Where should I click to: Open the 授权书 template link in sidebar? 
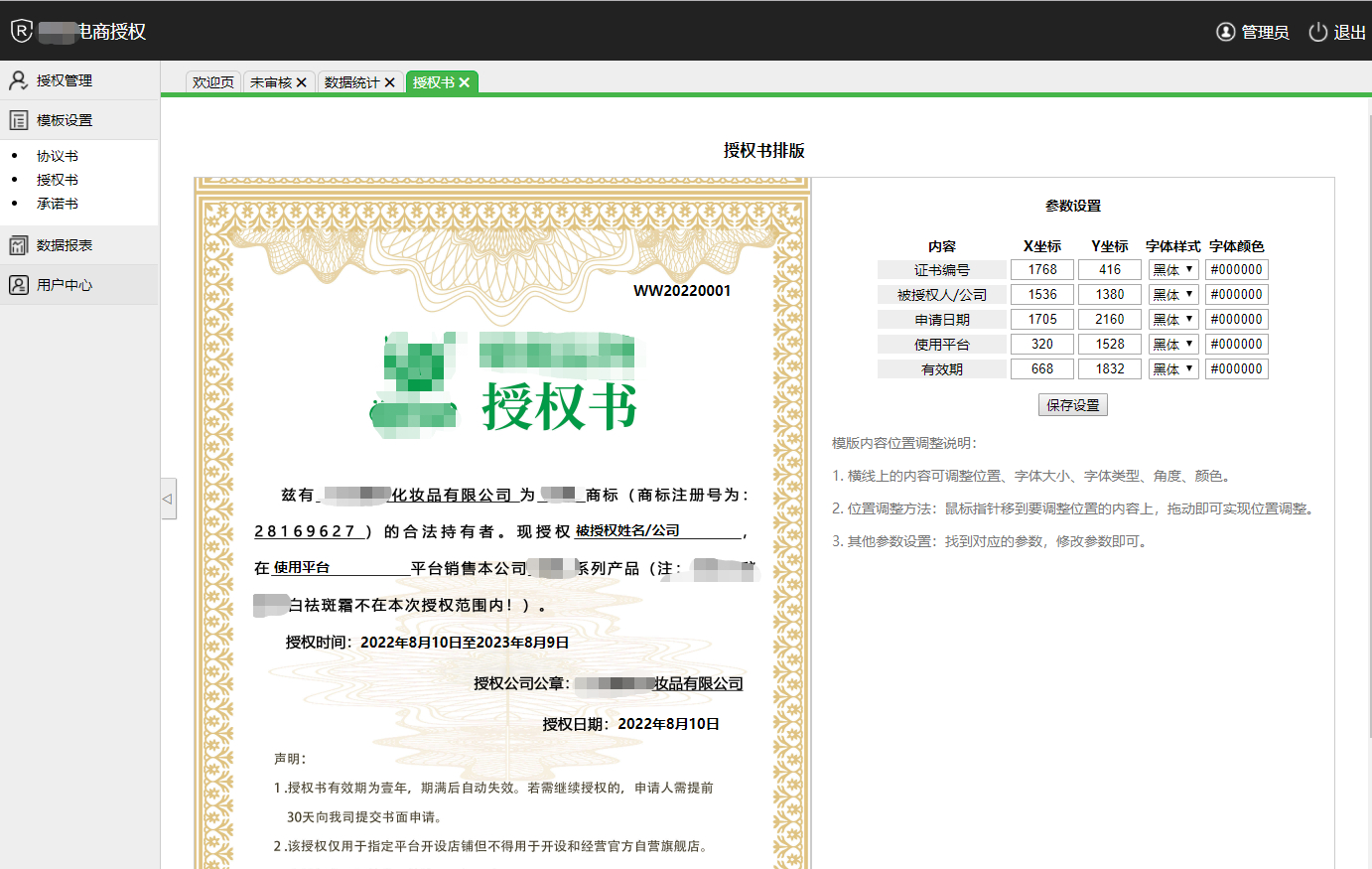coord(58,180)
